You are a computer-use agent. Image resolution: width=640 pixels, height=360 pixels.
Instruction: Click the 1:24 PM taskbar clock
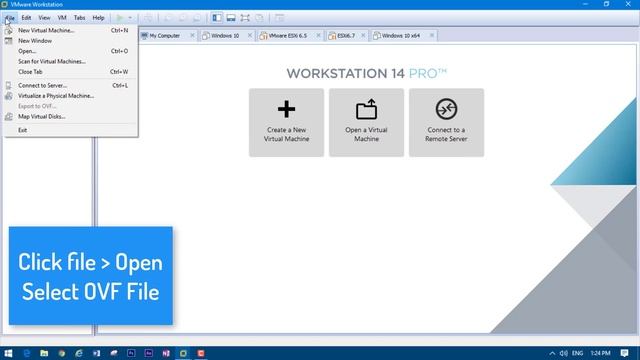coord(600,353)
